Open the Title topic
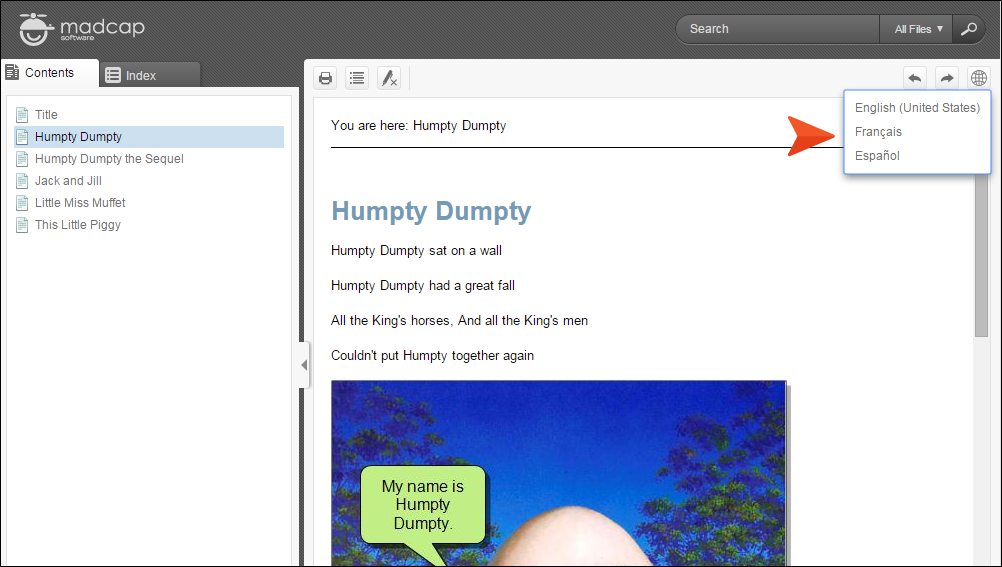This screenshot has height=567, width=1002. (x=46, y=115)
